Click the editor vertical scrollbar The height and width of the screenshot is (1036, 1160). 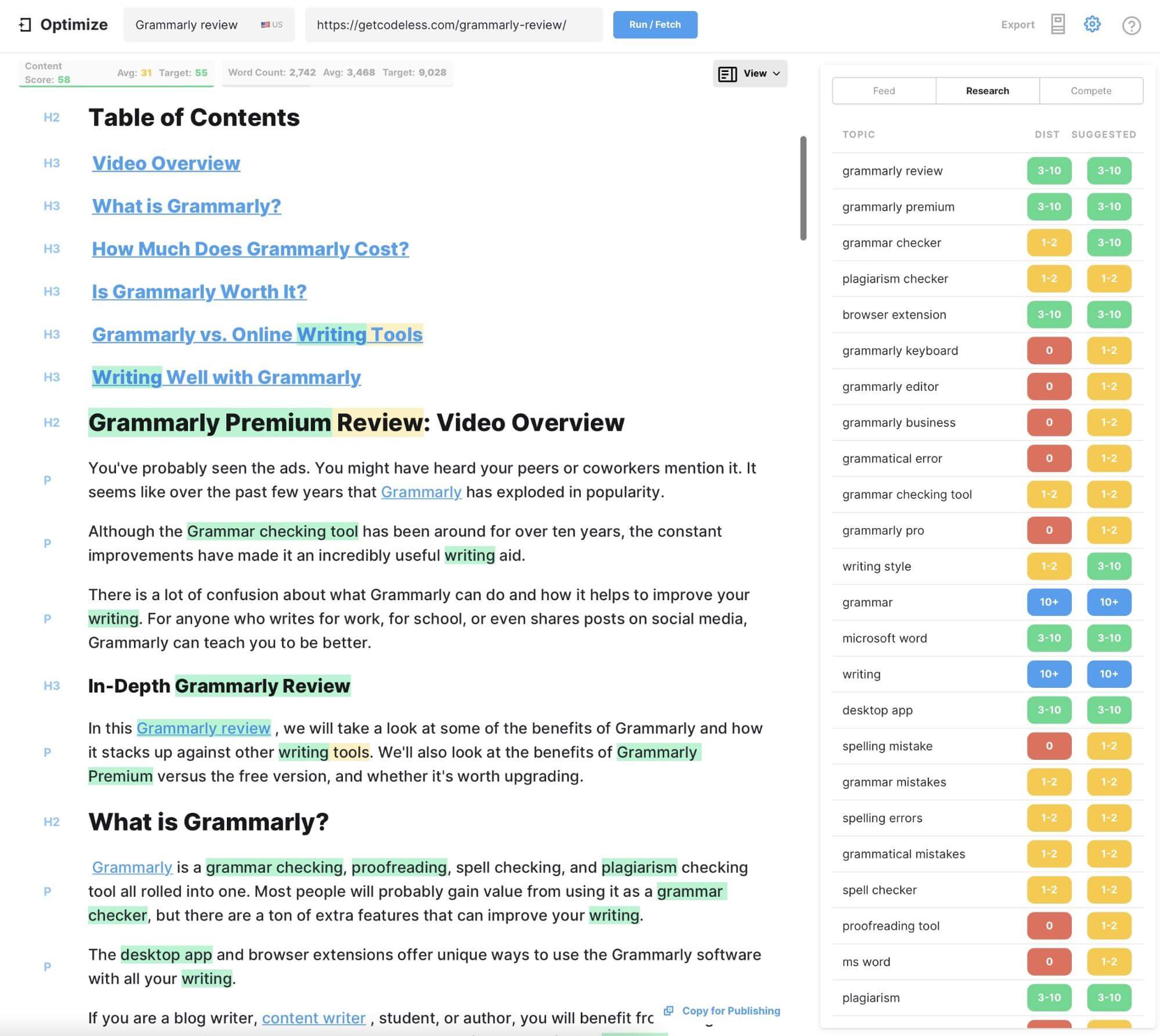pos(803,188)
